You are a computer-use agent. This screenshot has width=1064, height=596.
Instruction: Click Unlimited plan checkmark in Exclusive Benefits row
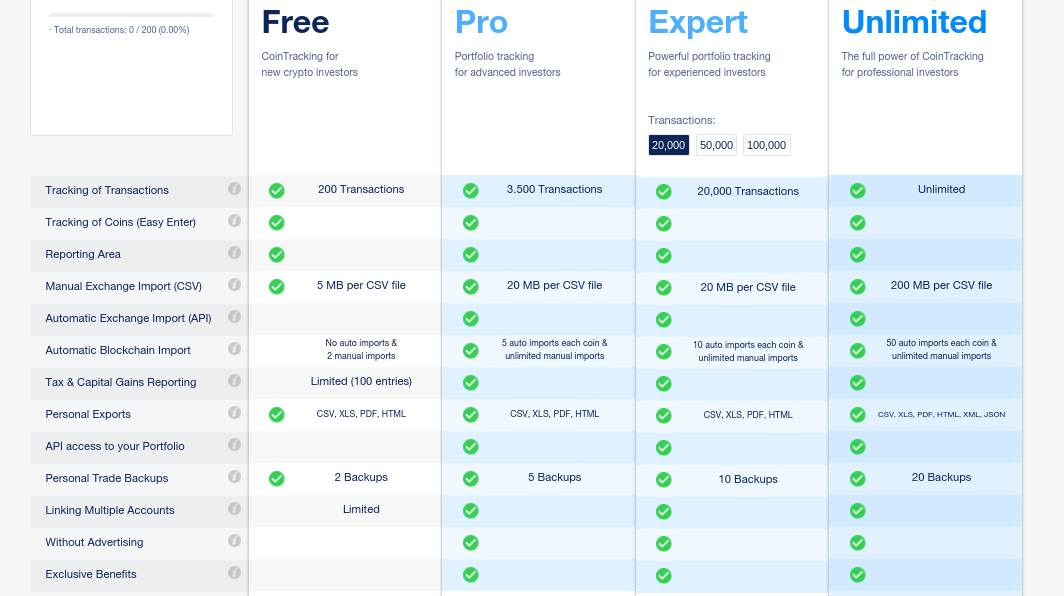[x=858, y=575]
